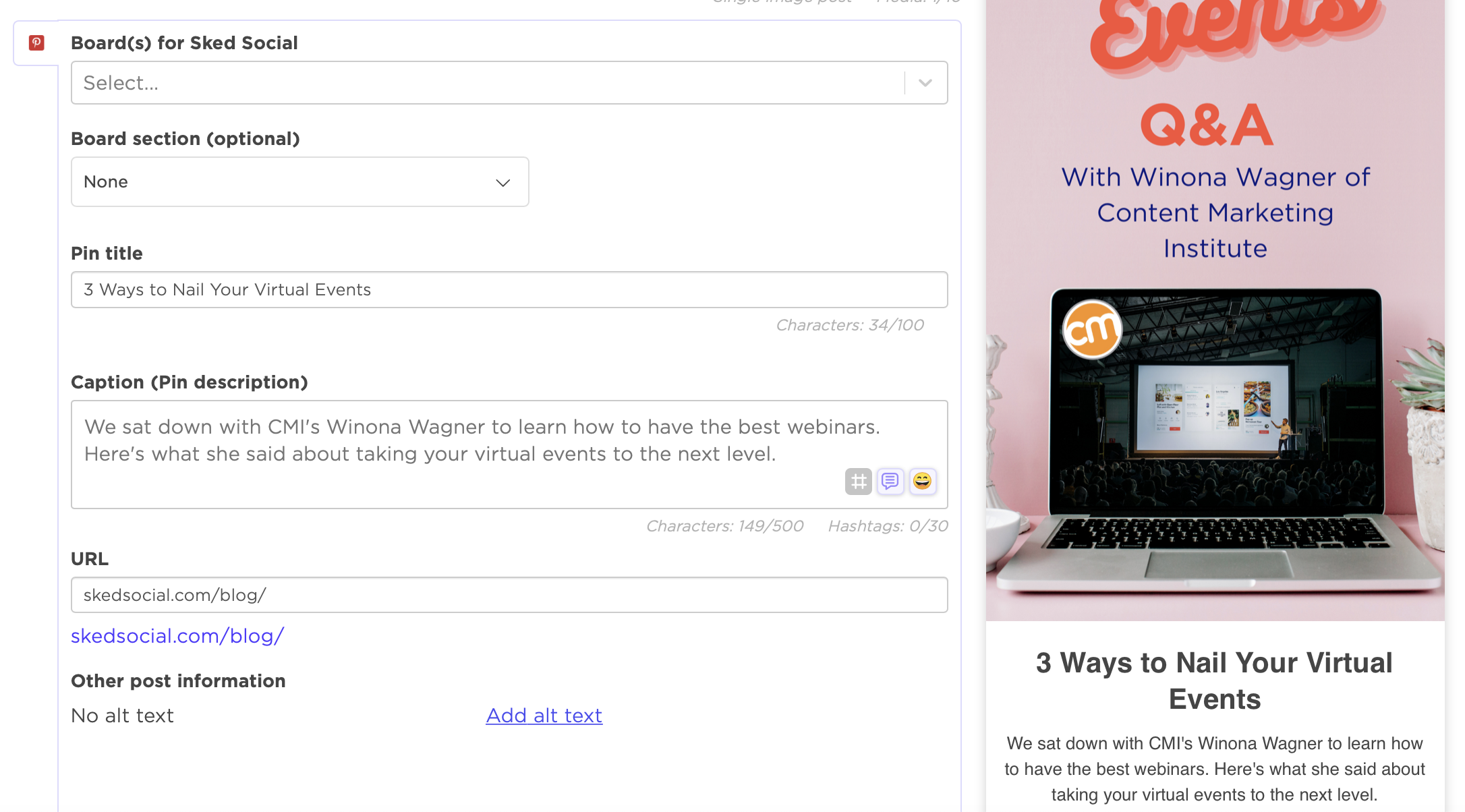The height and width of the screenshot is (812, 1465).
Task: Click the preview description text below the title
Action: [1215, 769]
